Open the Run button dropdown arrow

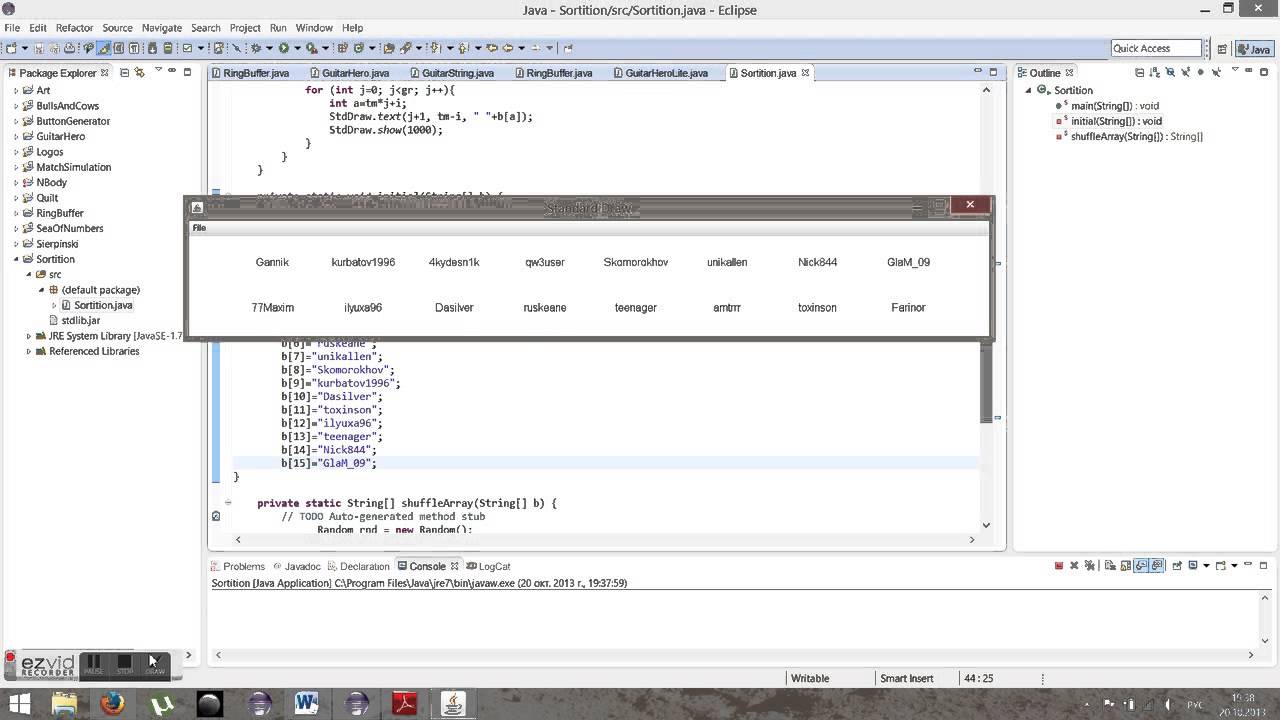click(x=297, y=48)
